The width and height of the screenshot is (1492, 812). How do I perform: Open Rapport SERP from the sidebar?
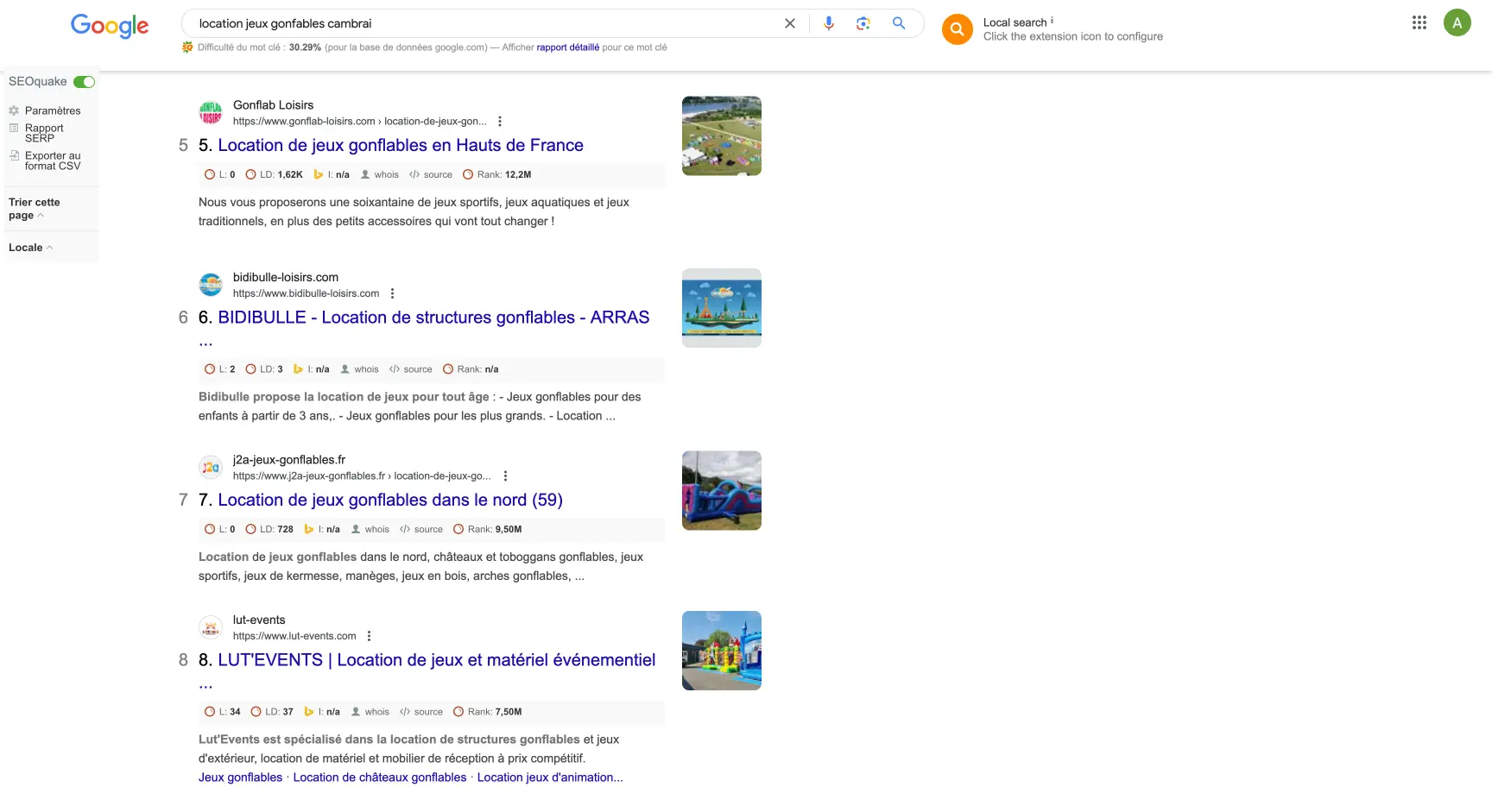[43, 133]
